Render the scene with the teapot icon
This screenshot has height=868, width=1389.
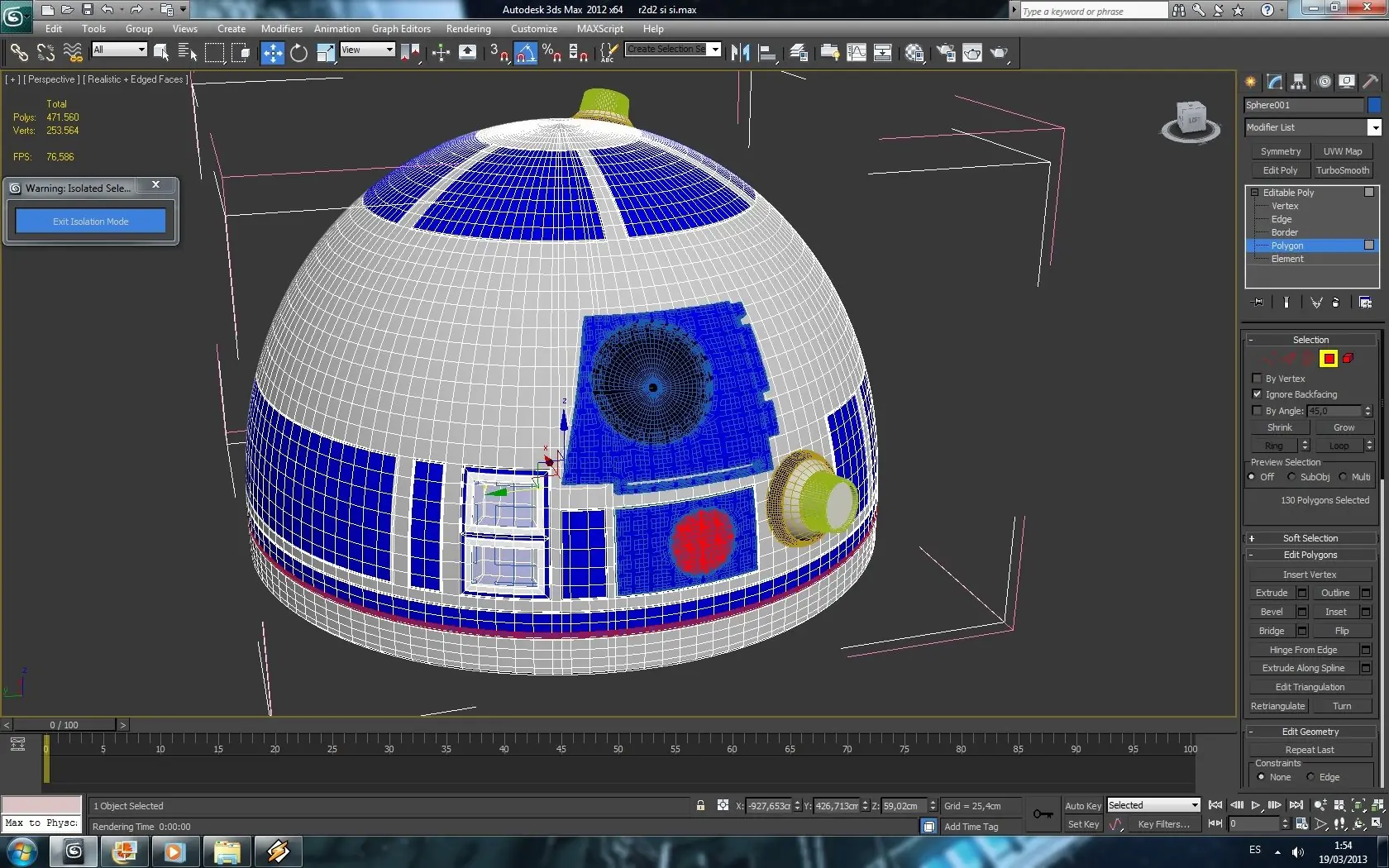(999, 53)
